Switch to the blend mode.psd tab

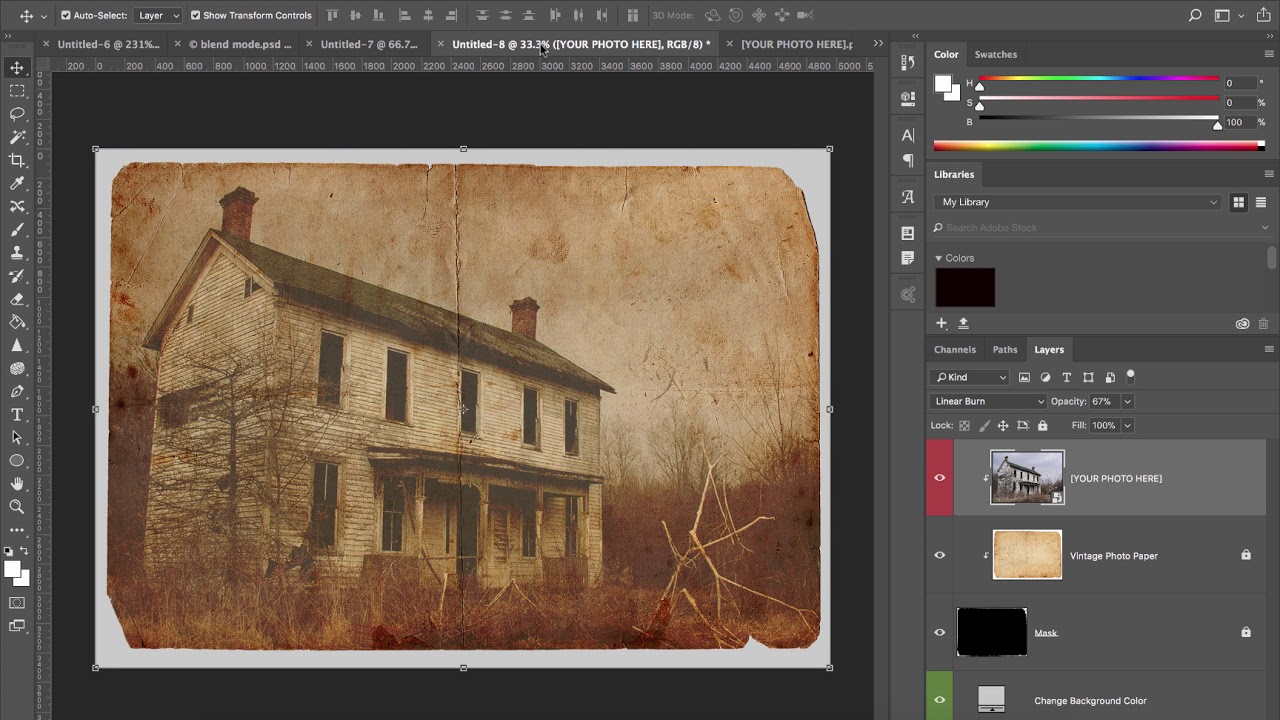[x=240, y=44]
